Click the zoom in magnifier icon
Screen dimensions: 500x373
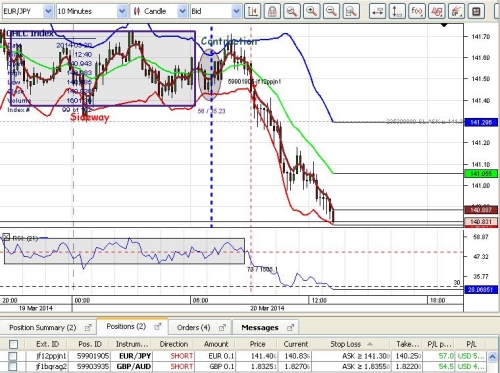[311, 11]
